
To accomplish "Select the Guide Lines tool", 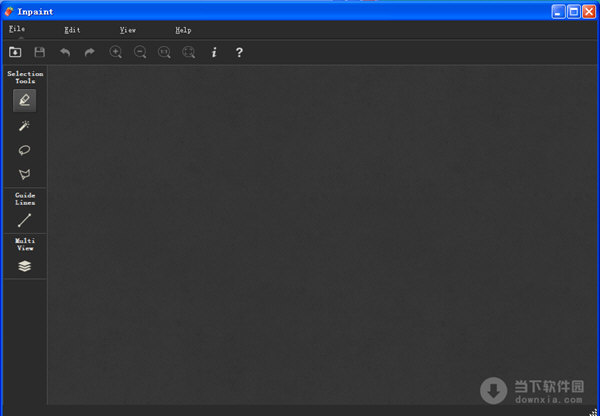I will click(x=24, y=220).
